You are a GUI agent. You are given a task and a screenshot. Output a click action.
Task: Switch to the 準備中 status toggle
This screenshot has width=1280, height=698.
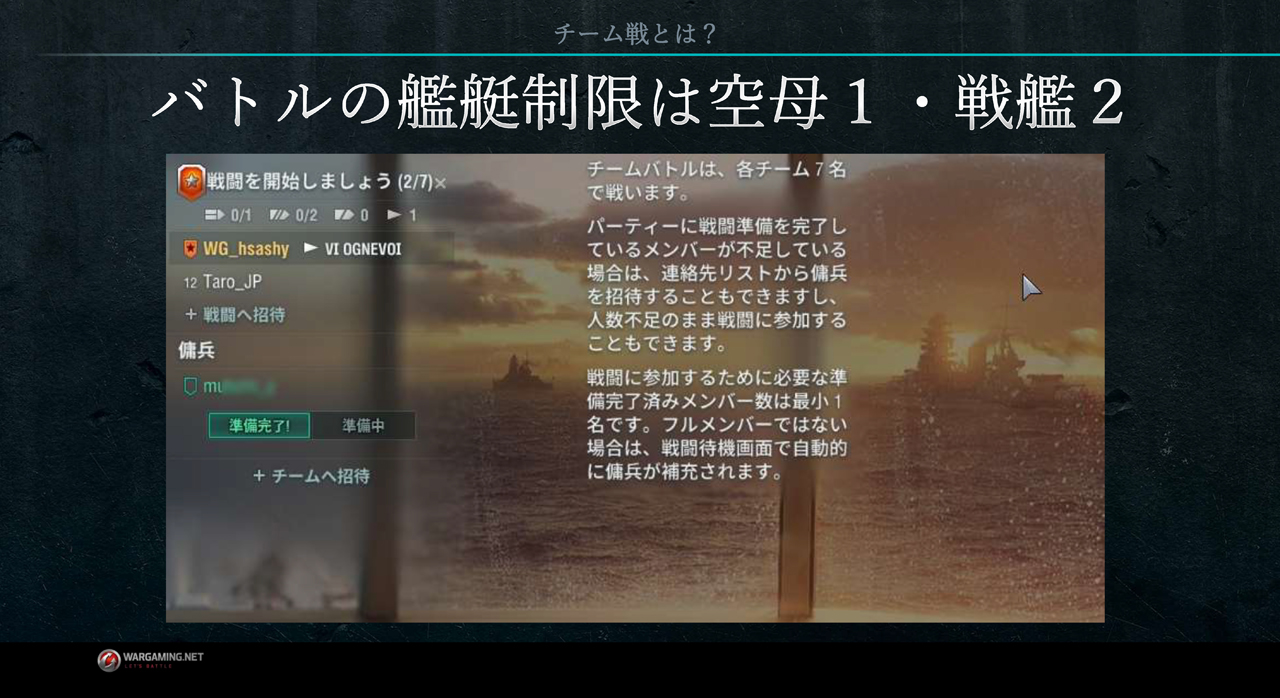tap(363, 425)
